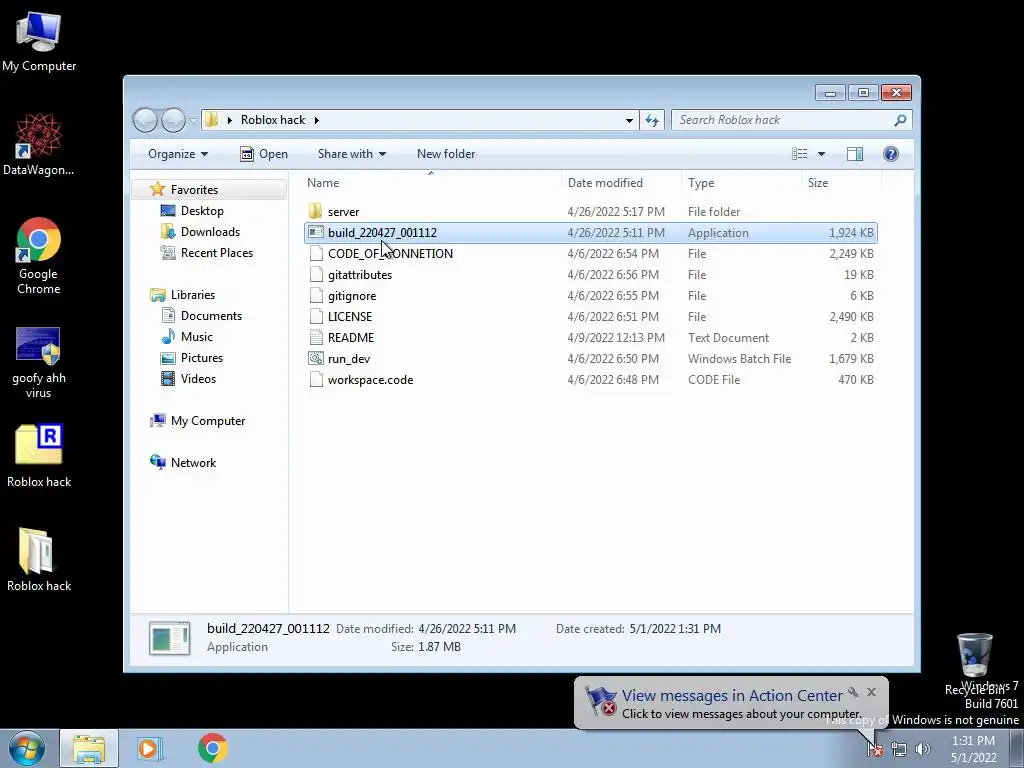Screen dimensions: 1024x768
Task: Close the Action Center notification balloon
Action: (871, 692)
